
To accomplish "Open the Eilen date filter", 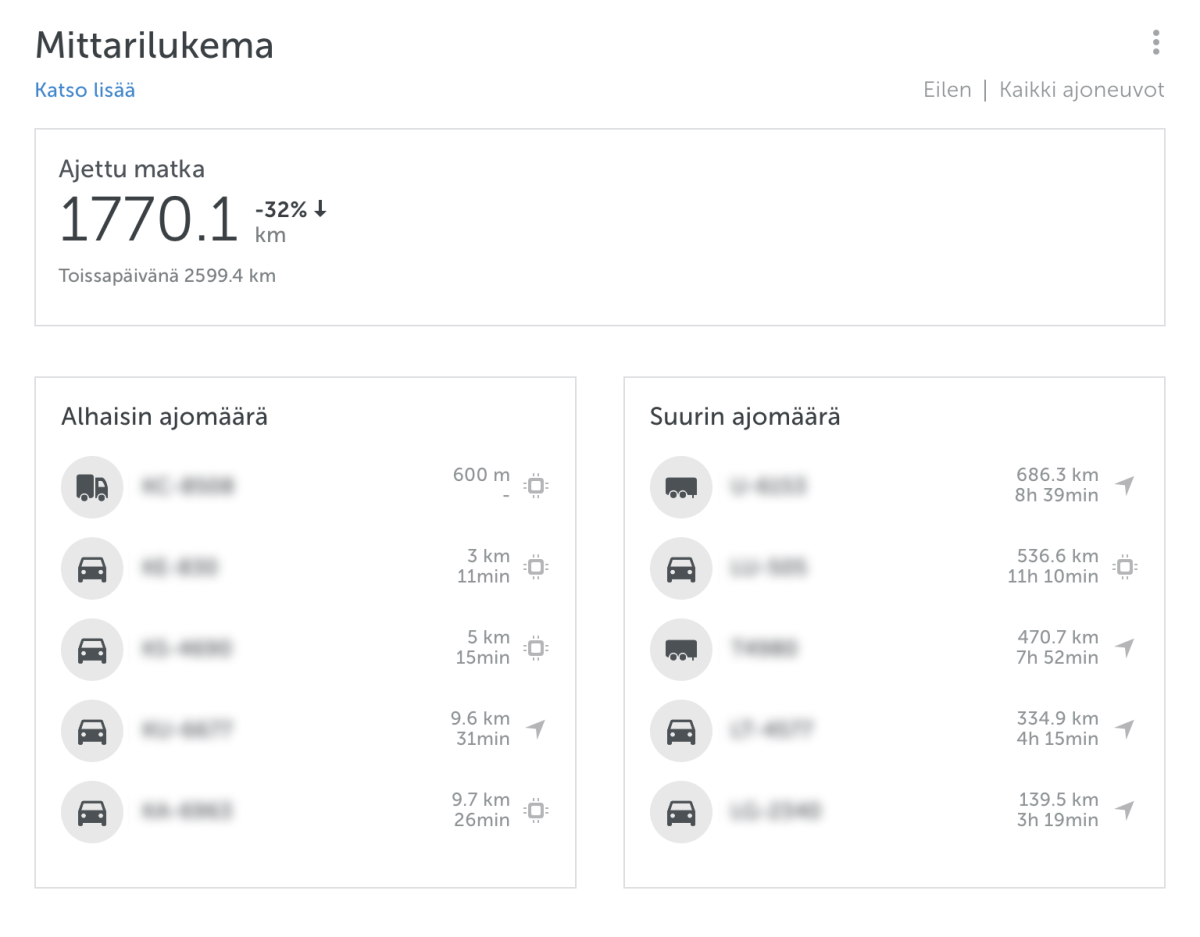I will click(x=946, y=90).
